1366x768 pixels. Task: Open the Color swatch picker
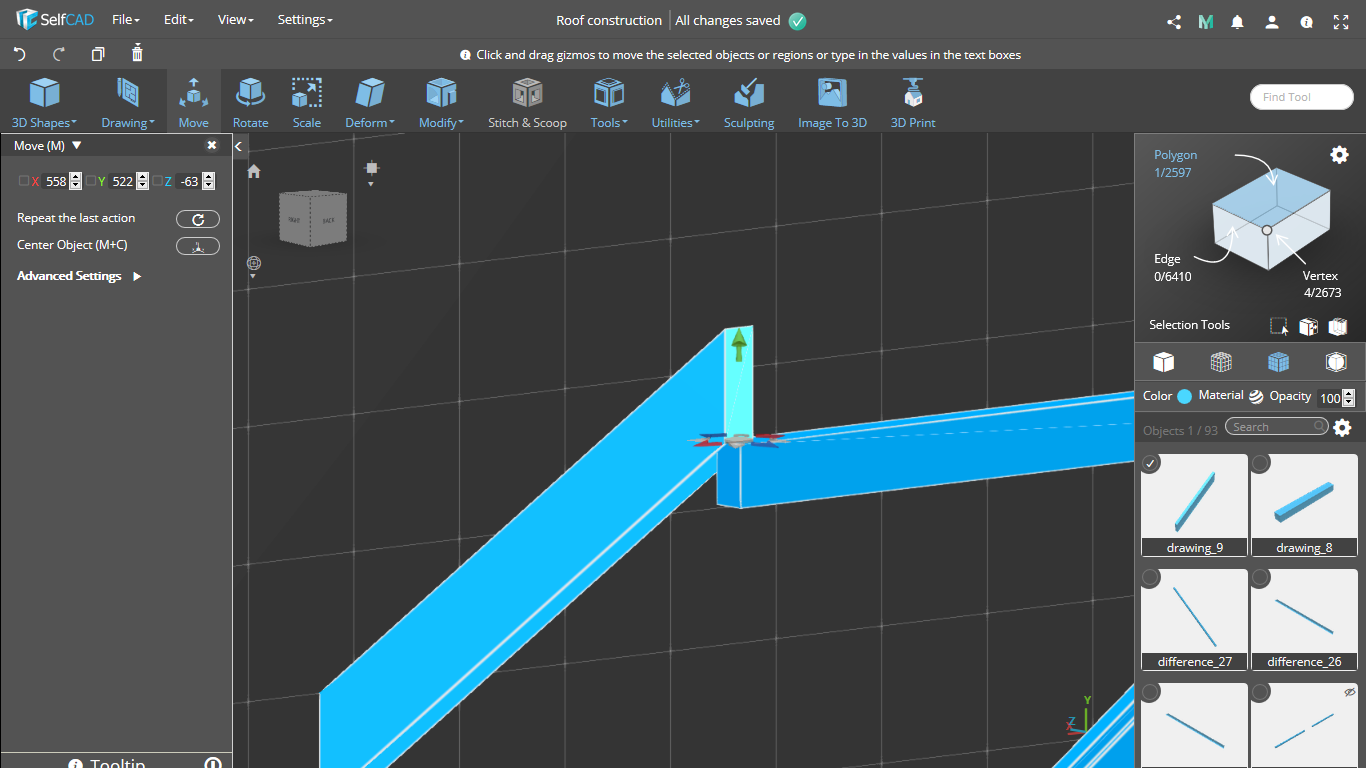tap(1184, 396)
